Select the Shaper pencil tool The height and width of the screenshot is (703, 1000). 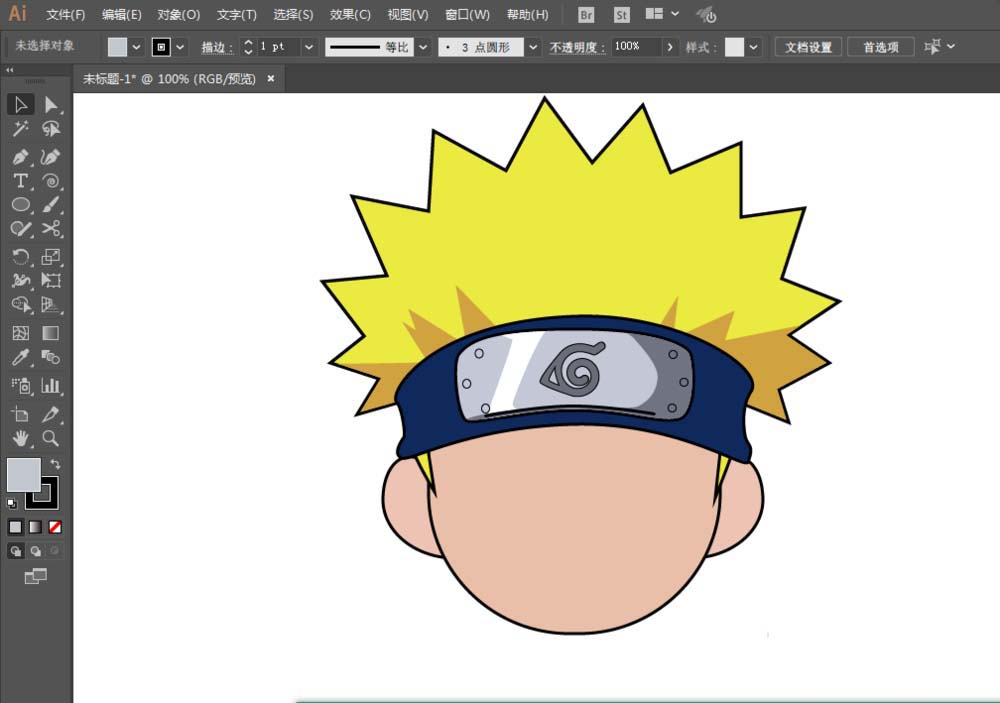pyautogui.click(x=20, y=229)
